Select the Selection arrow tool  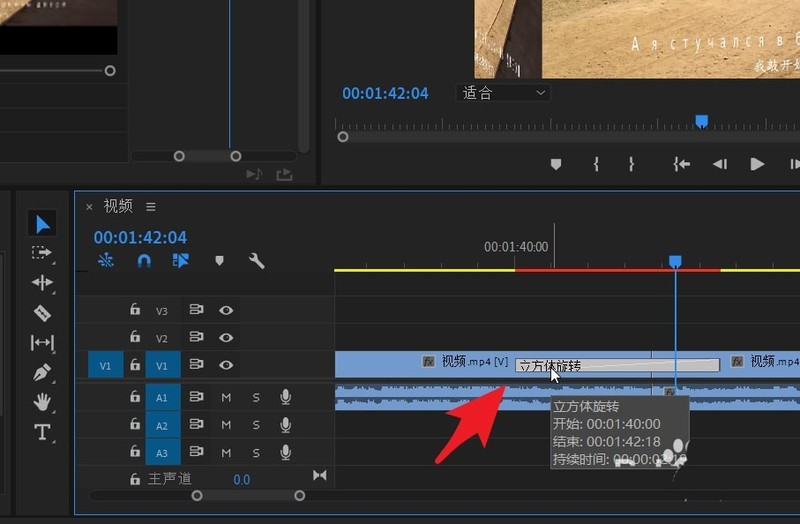coord(42,224)
